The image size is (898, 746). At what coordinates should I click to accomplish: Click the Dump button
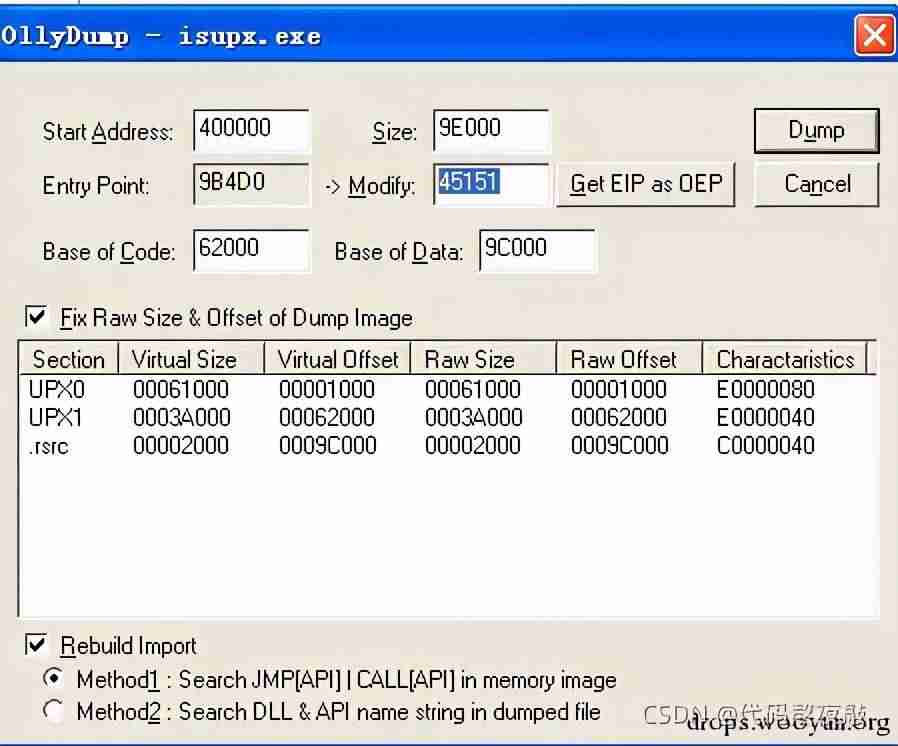coord(816,131)
